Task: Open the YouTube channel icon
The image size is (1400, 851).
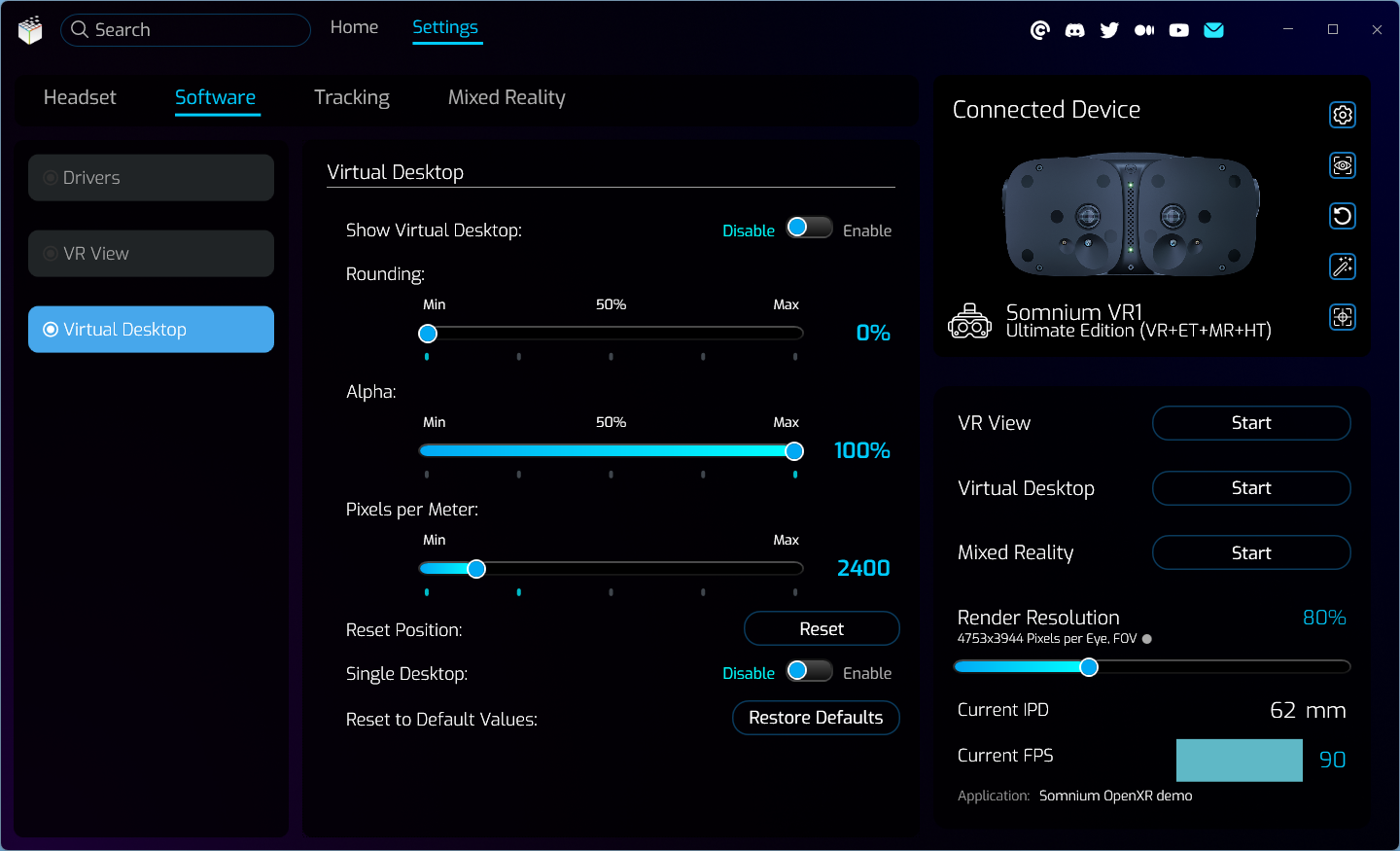Action: tap(1178, 30)
